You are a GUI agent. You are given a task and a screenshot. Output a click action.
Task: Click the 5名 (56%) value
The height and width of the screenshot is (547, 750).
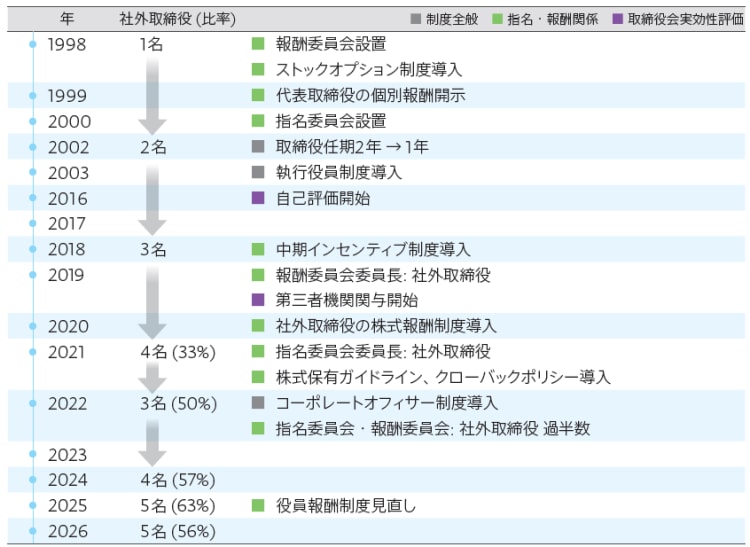[x=178, y=531]
